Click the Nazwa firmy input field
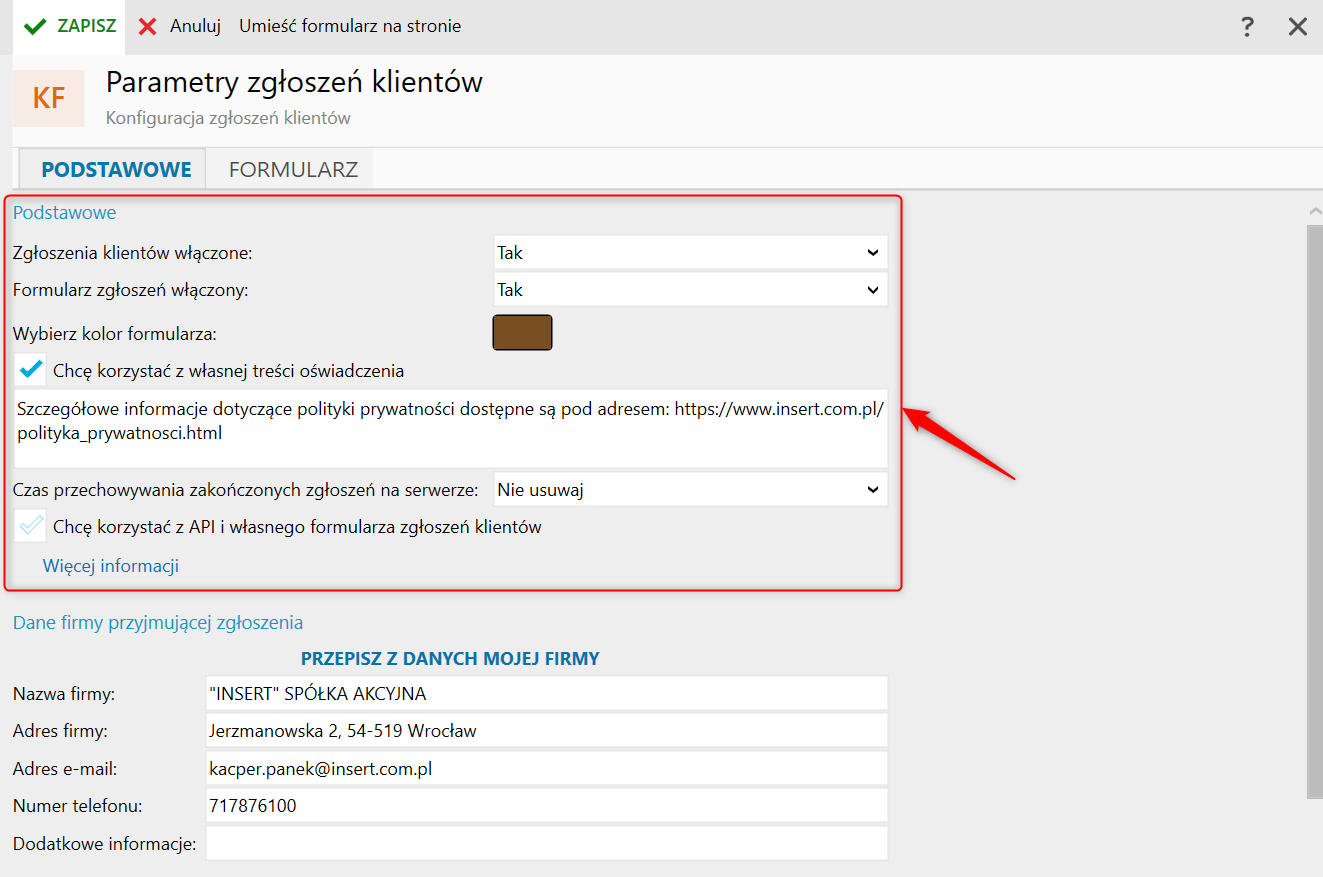 (547, 694)
